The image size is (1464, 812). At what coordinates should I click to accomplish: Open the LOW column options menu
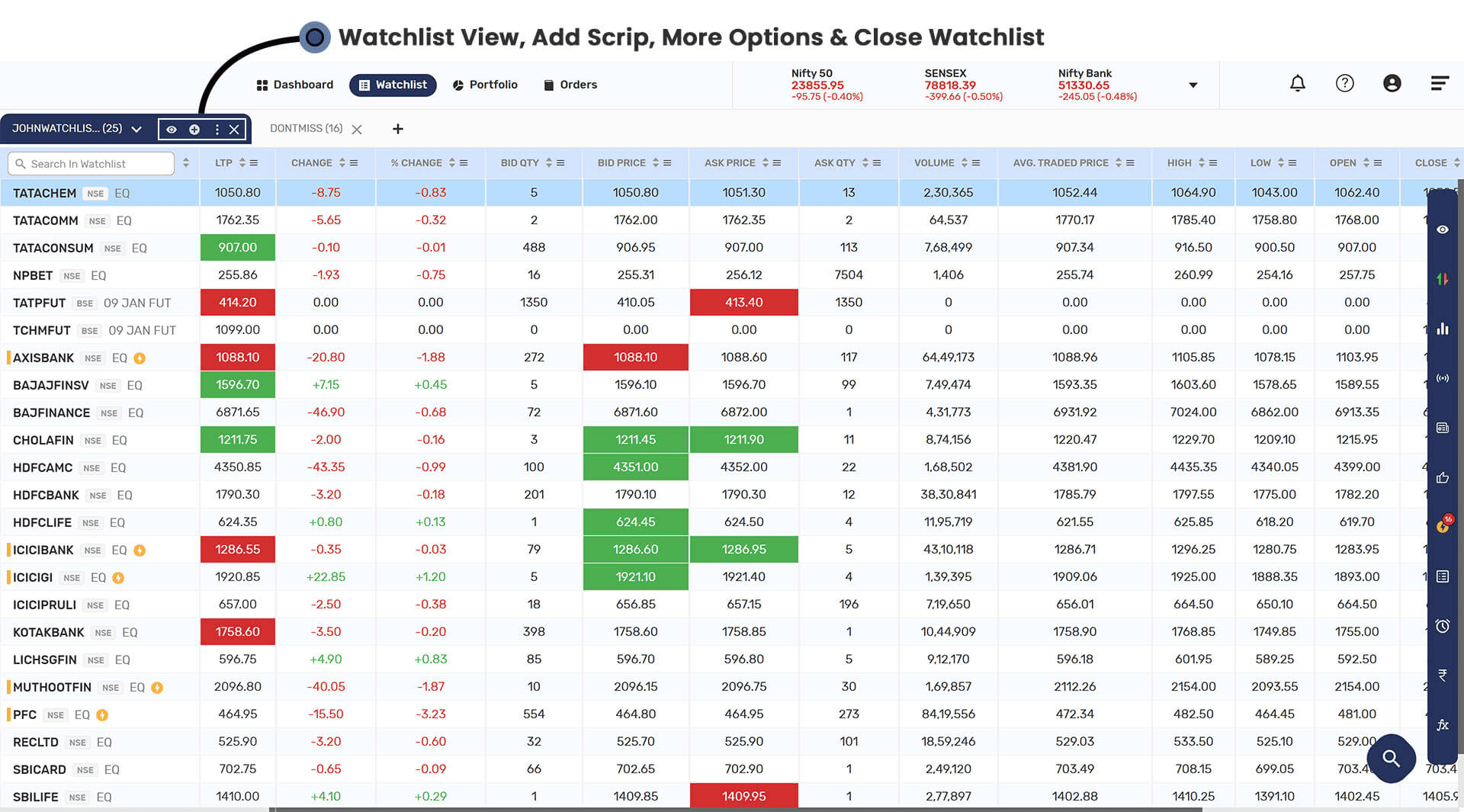[x=1292, y=163]
